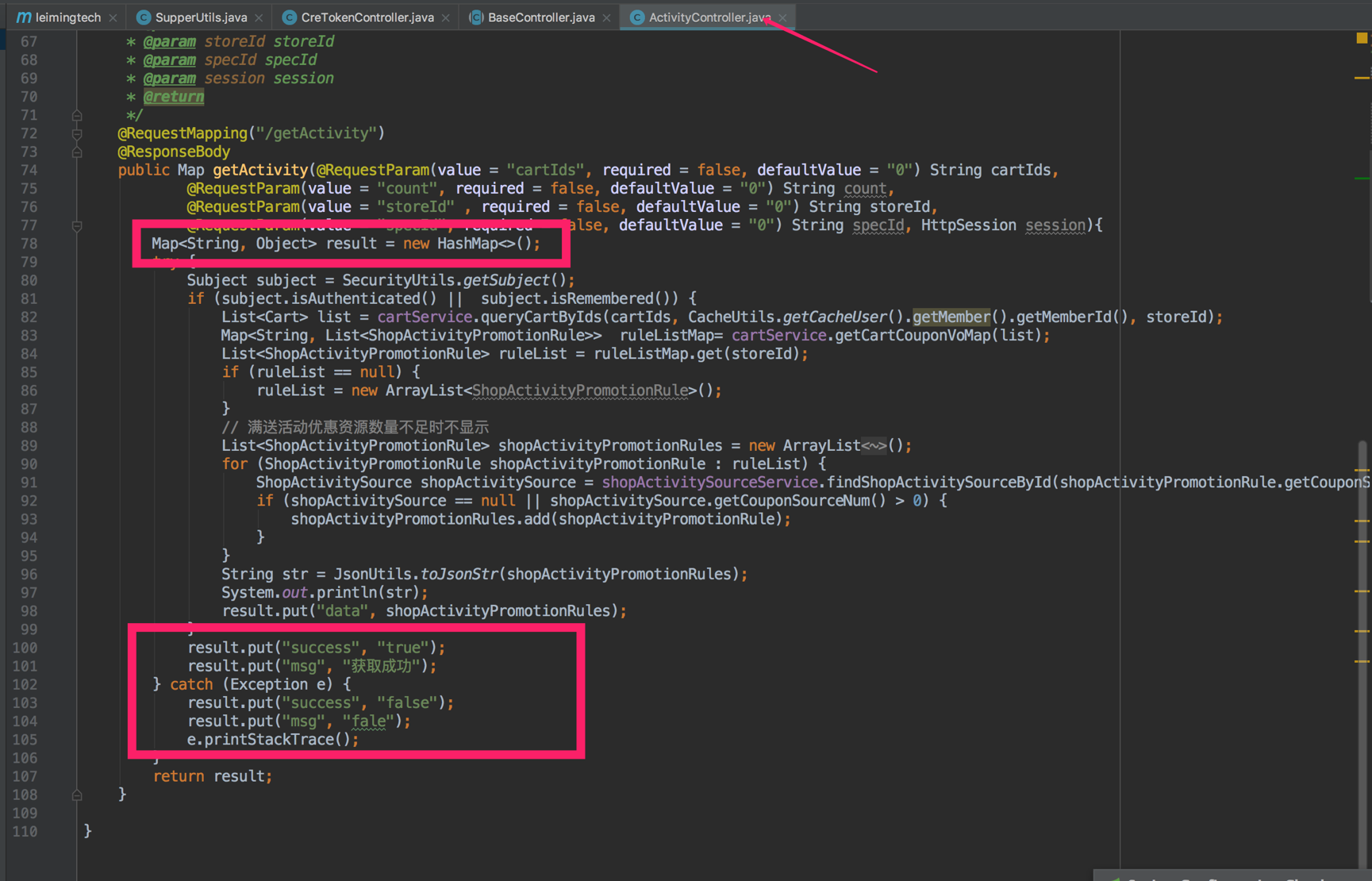Close the BaseController.java tab
The height and width of the screenshot is (881, 1372).
[x=606, y=17]
